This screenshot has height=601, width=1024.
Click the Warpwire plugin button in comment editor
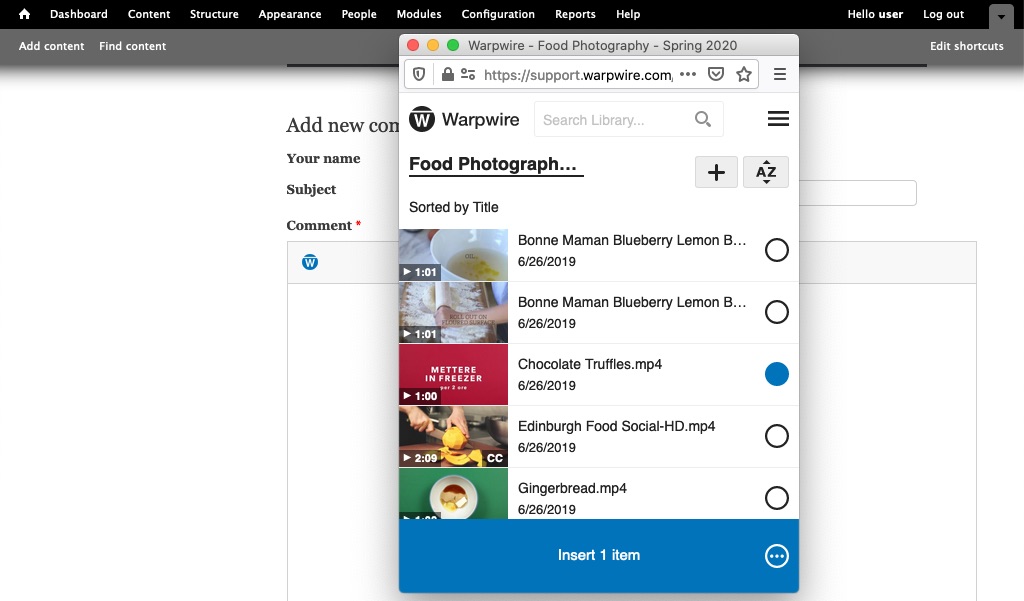coord(310,262)
